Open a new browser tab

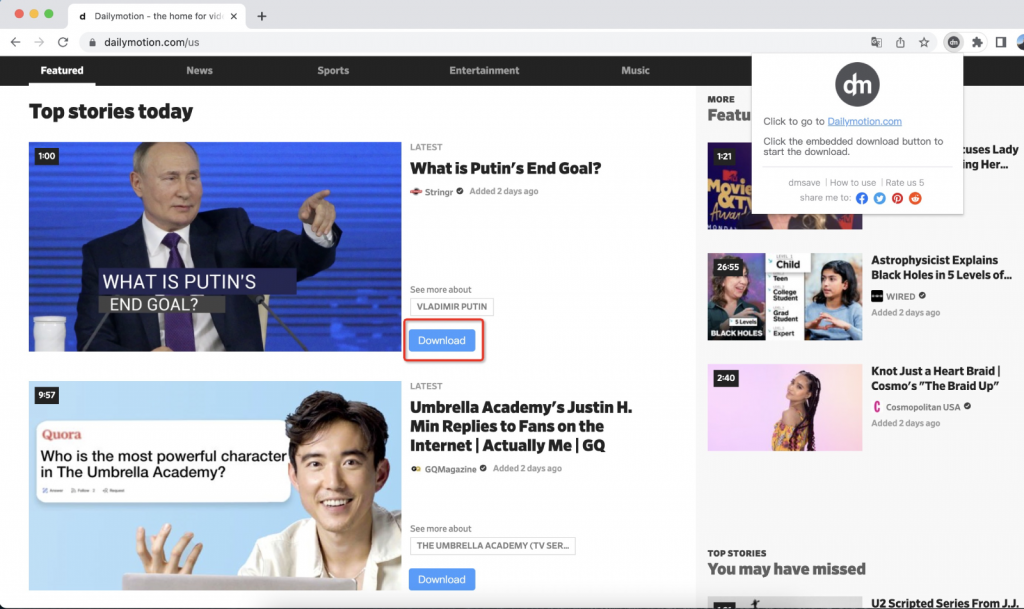pos(262,16)
